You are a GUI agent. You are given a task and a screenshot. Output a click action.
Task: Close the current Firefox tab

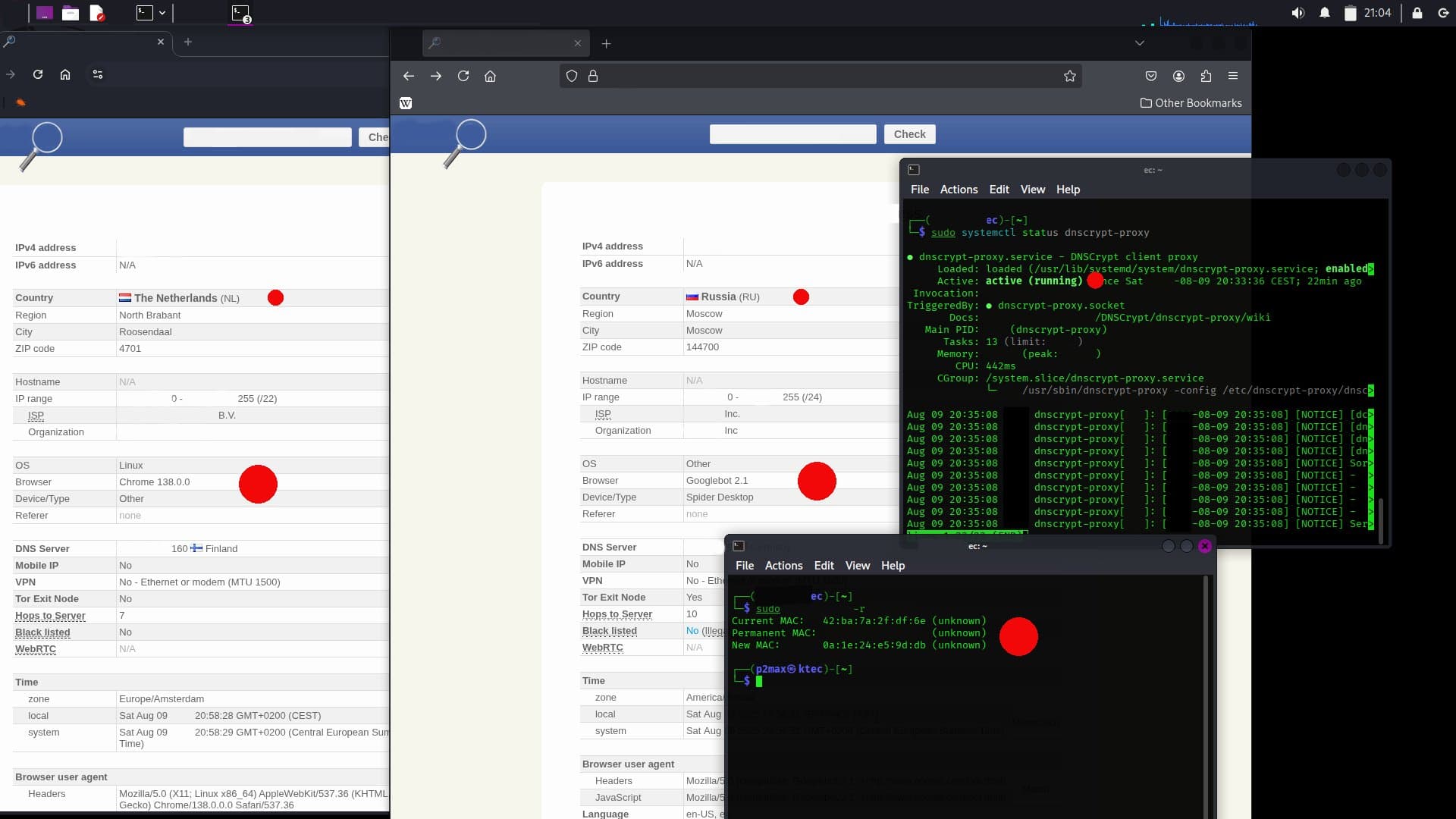[578, 43]
